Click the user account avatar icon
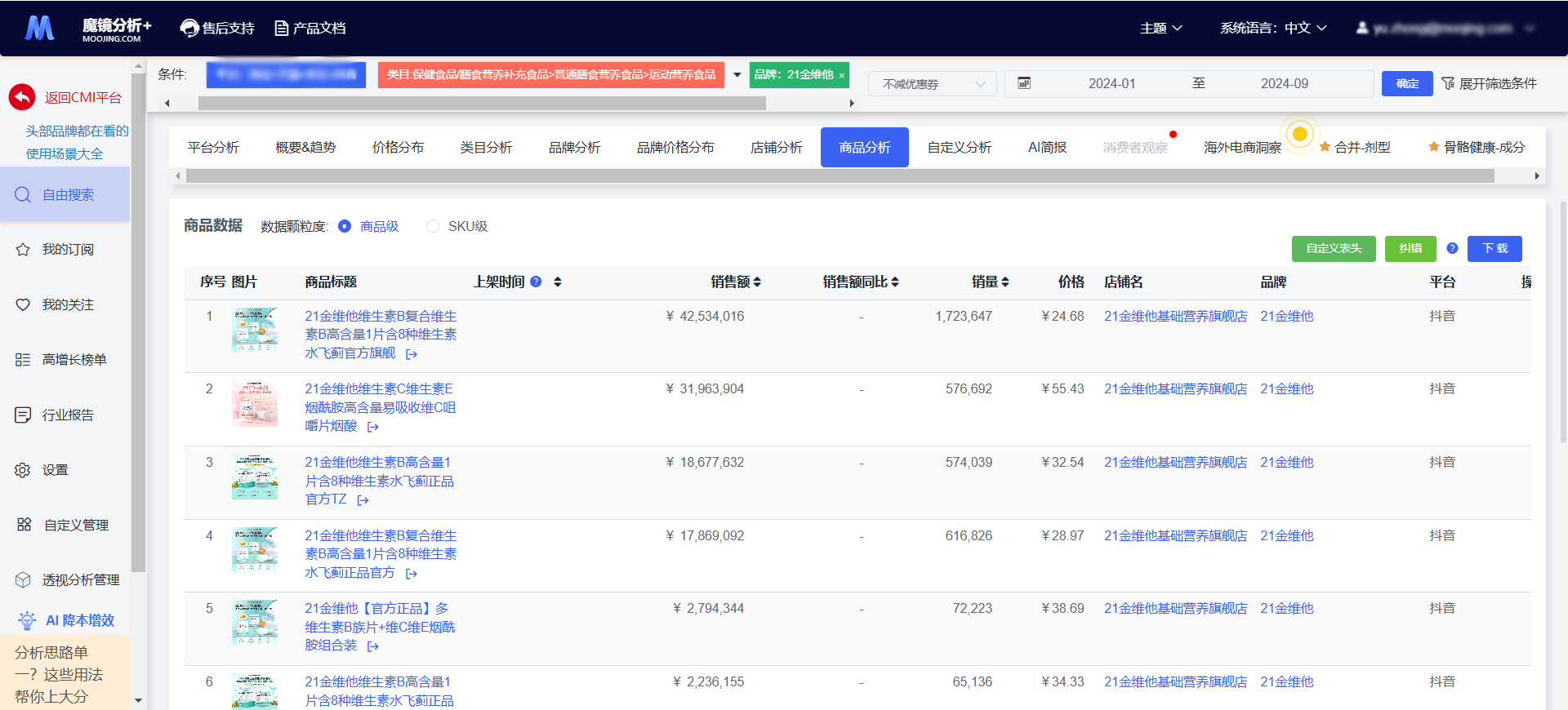The width and height of the screenshot is (1568, 710). (1362, 28)
